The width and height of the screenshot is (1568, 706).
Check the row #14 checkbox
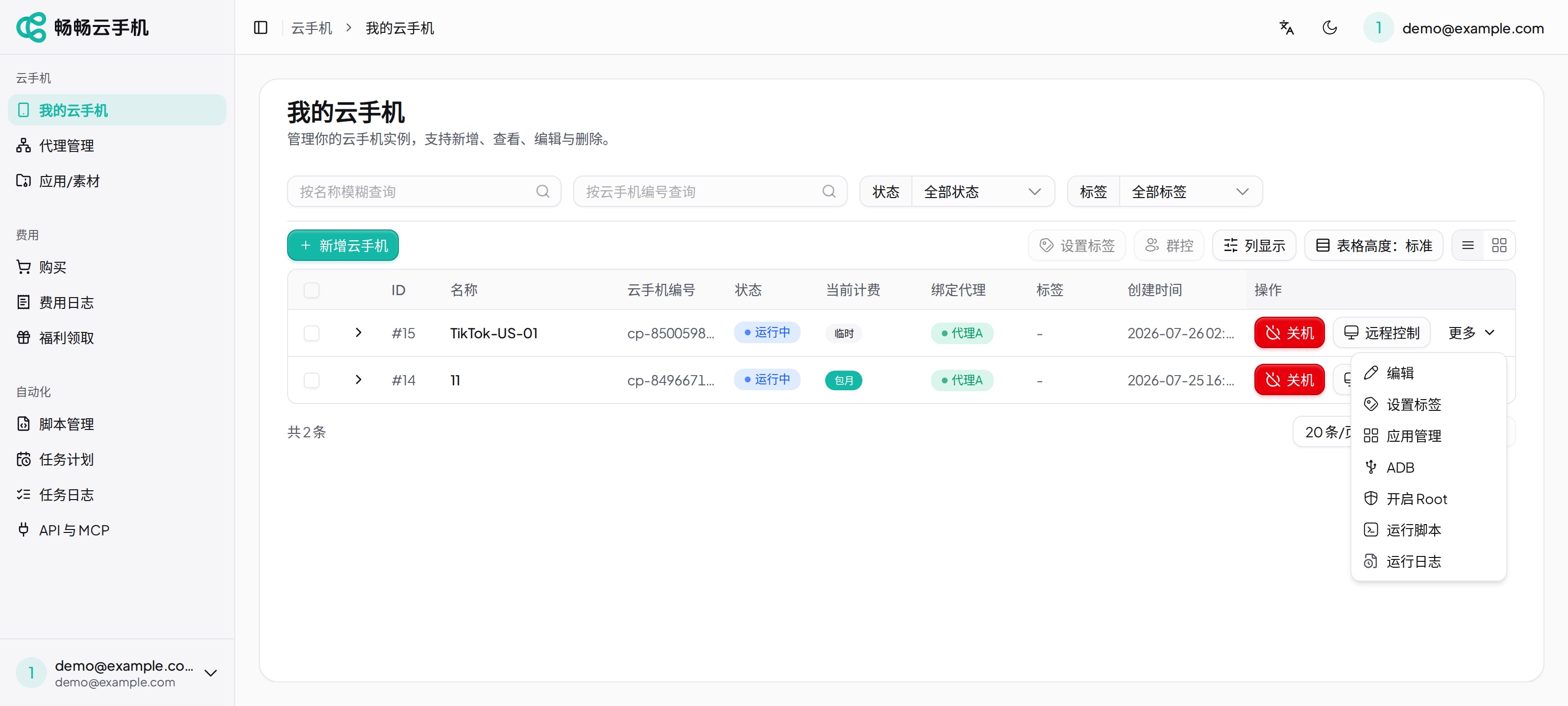312,380
